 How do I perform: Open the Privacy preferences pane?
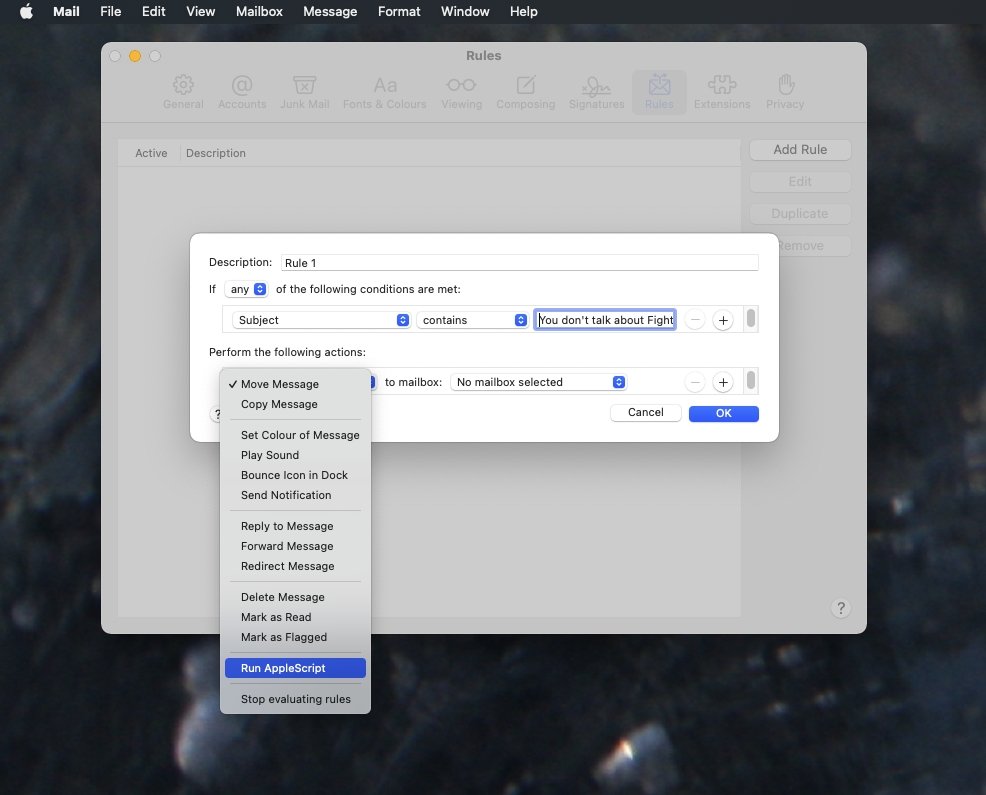tap(785, 92)
